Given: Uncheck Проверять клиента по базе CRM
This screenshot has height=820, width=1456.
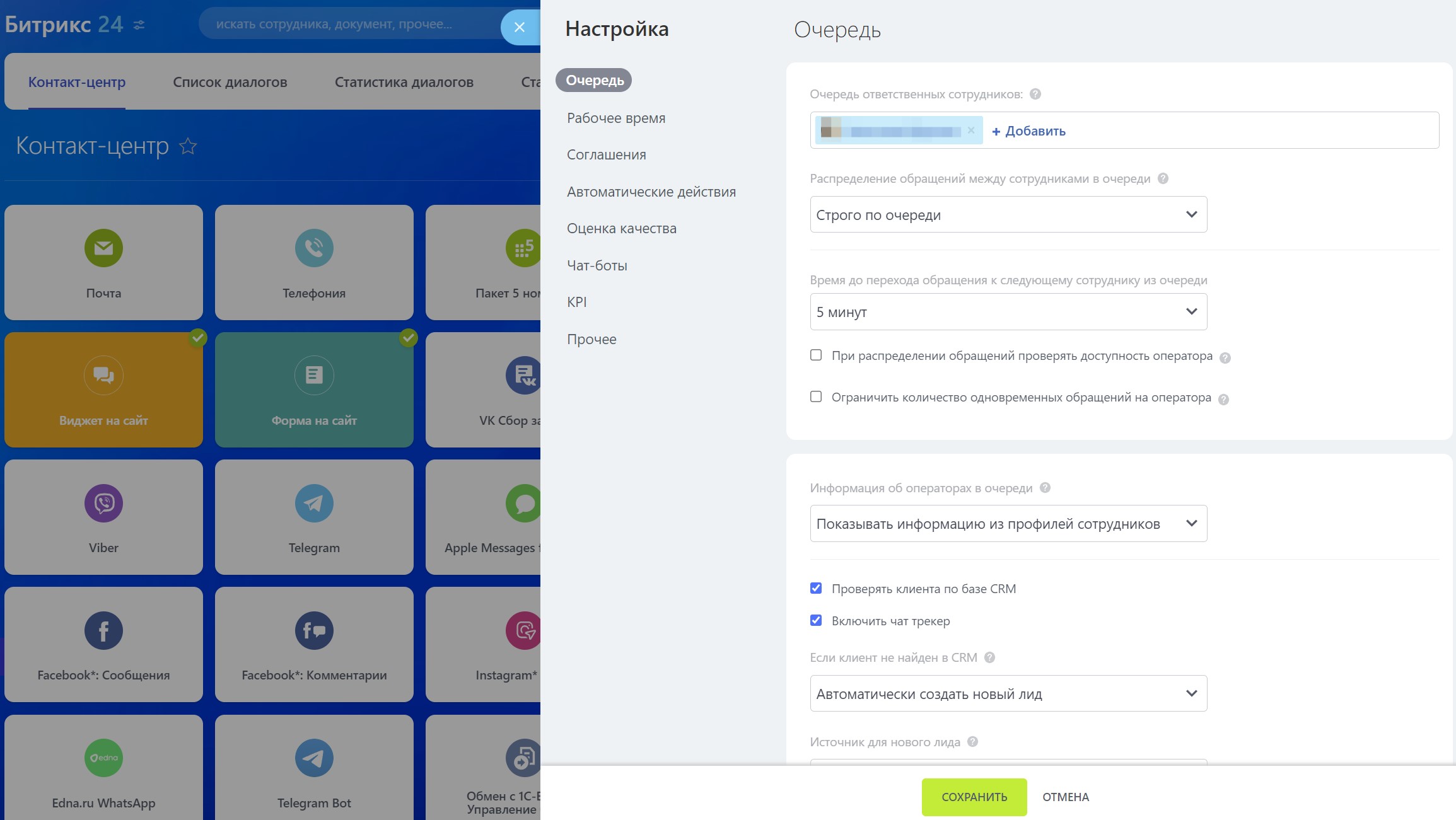Looking at the screenshot, I should click(x=816, y=588).
